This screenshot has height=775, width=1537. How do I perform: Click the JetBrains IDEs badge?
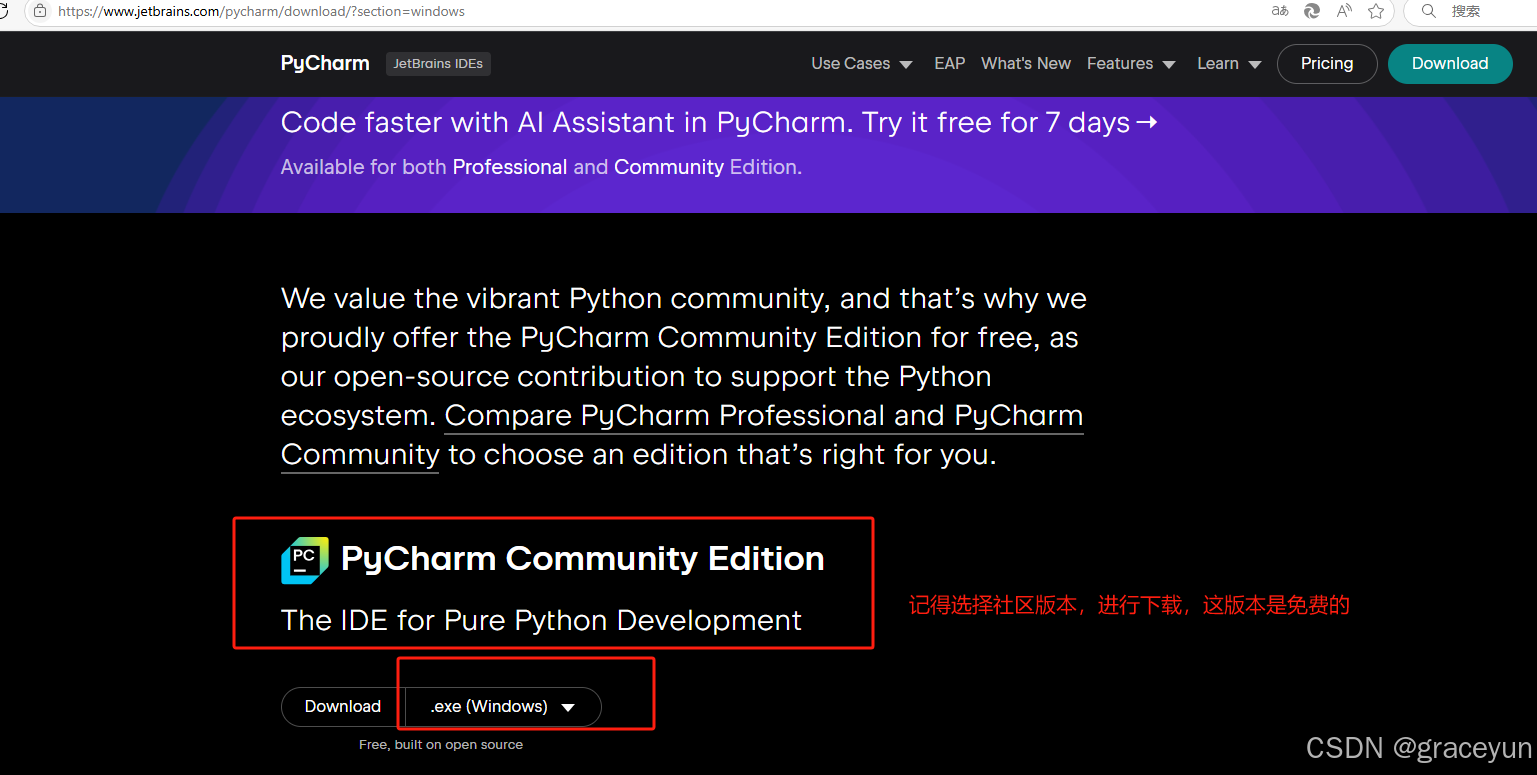point(438,63)
